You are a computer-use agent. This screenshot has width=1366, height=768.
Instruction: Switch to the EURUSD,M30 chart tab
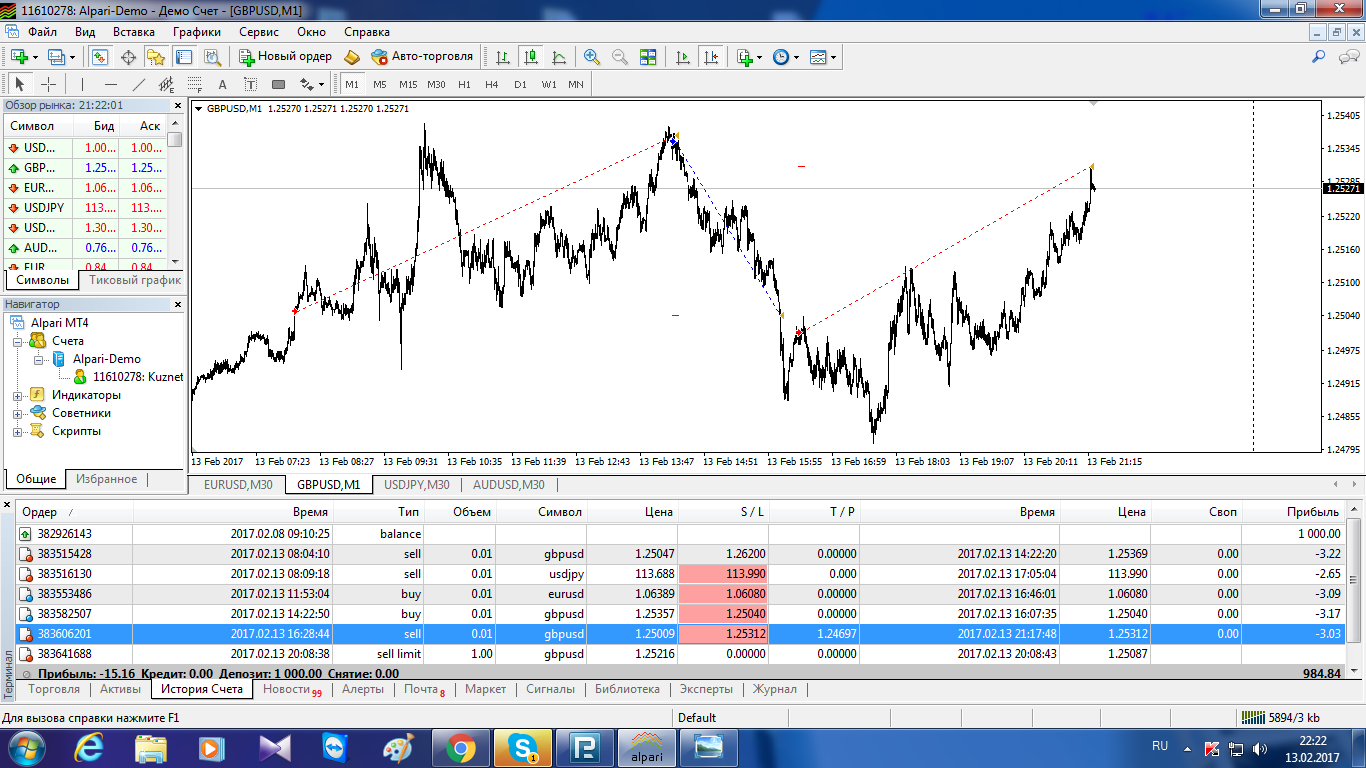click(237, 485)
